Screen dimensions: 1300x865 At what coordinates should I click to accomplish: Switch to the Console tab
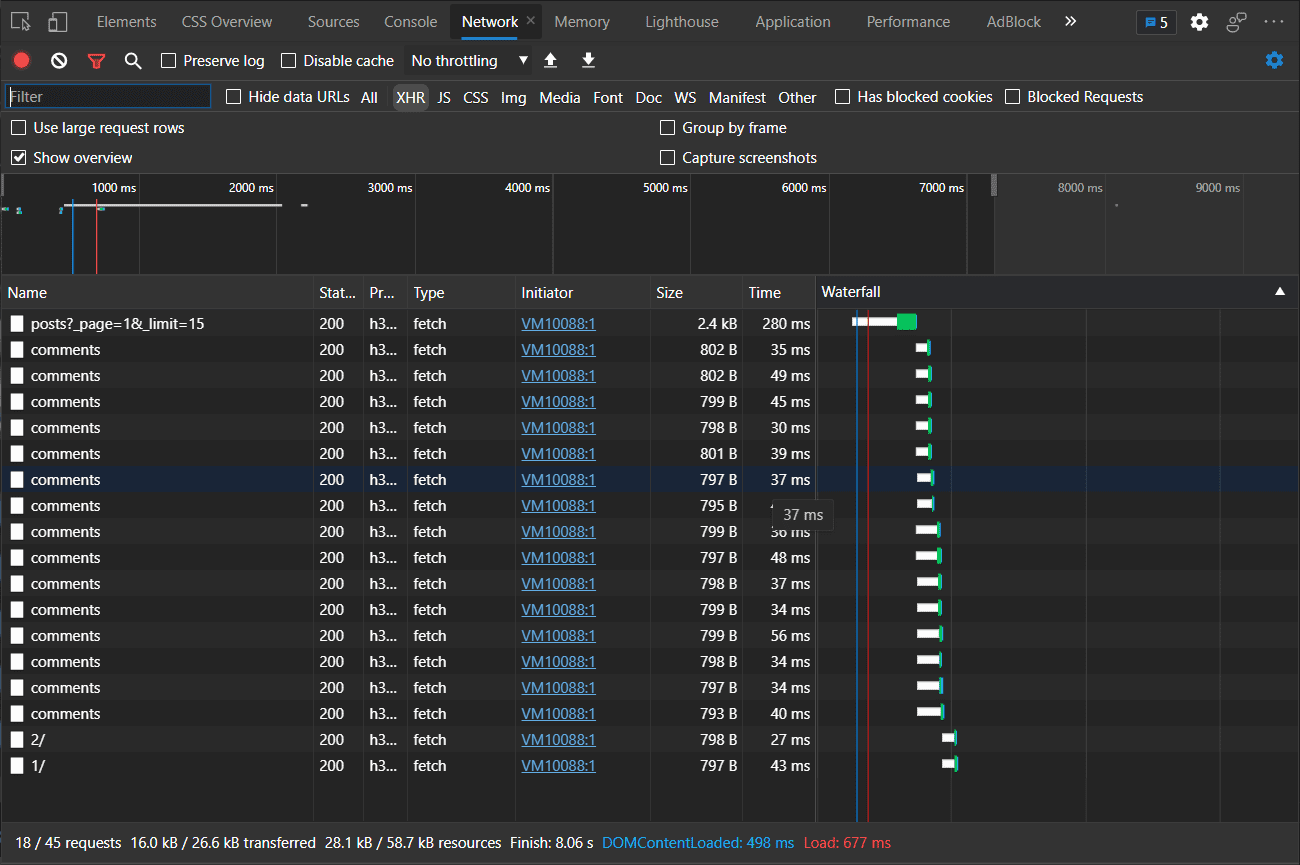tap(410, 22)
